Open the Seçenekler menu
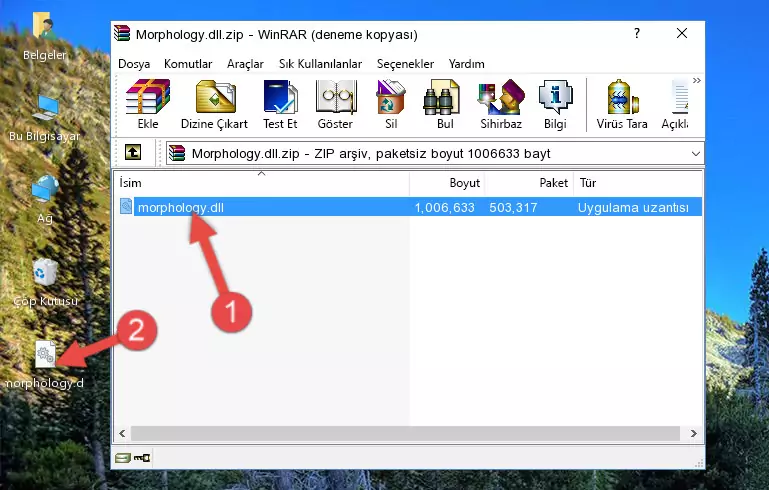The image size is (769, 490). [x=405, y=64]
